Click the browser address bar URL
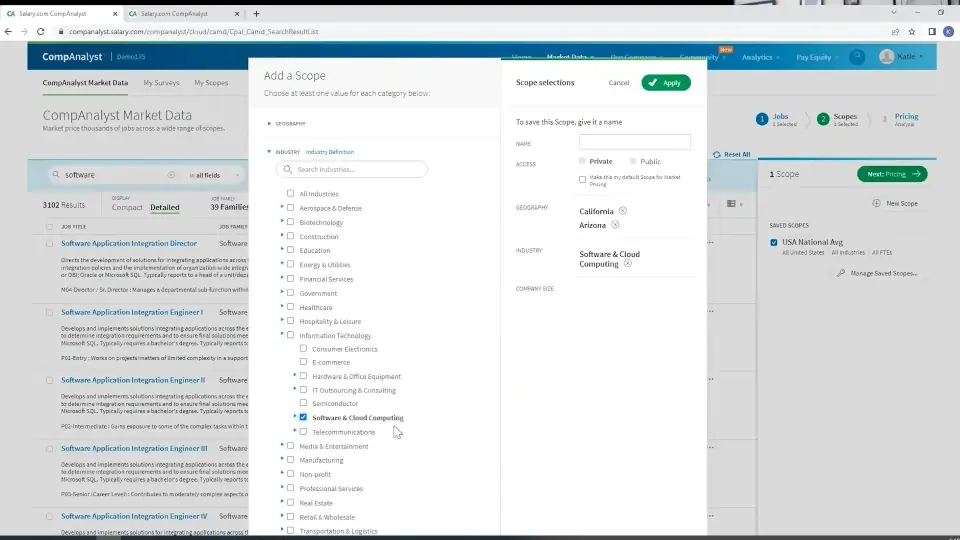 (x=193, y=31)
